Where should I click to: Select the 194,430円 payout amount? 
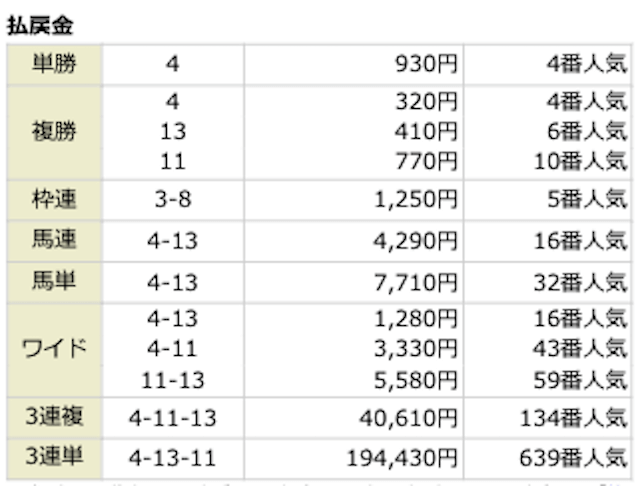tap(402, 458)
